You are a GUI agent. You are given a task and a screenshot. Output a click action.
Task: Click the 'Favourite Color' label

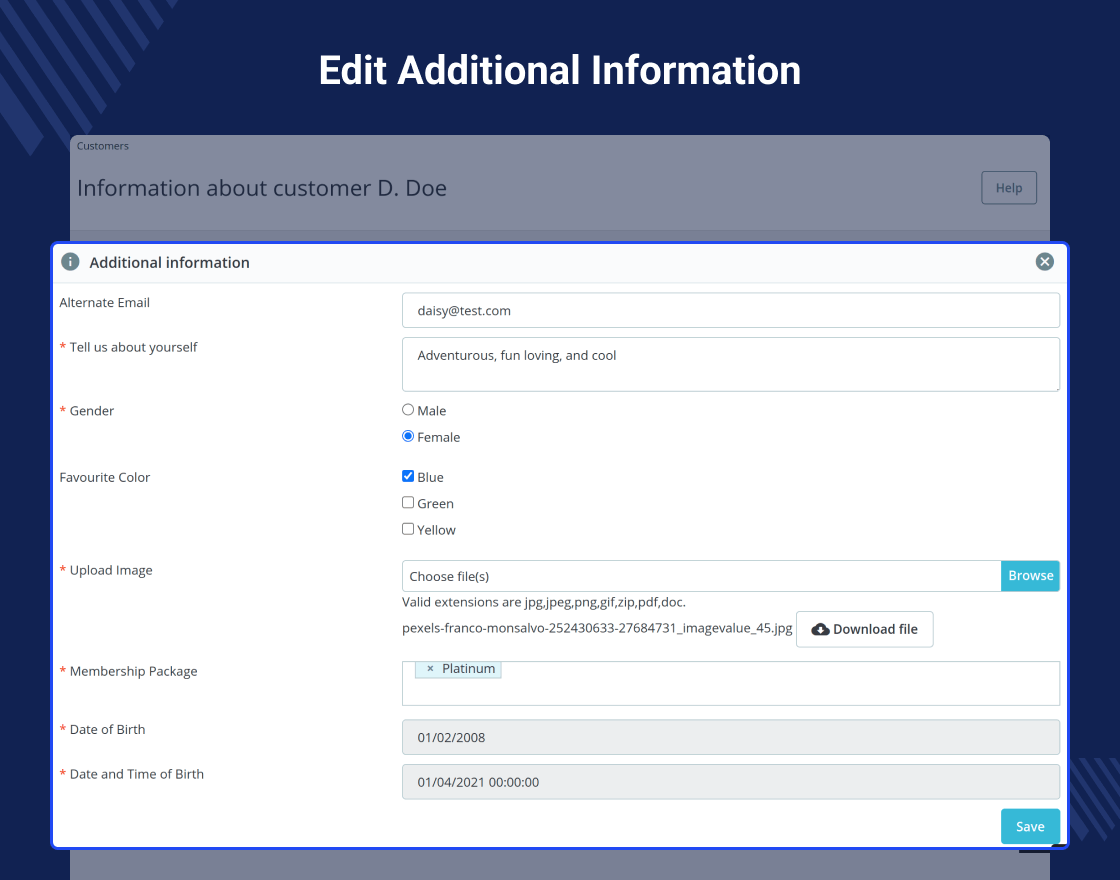pyautogui.click(x=104, y=477)
